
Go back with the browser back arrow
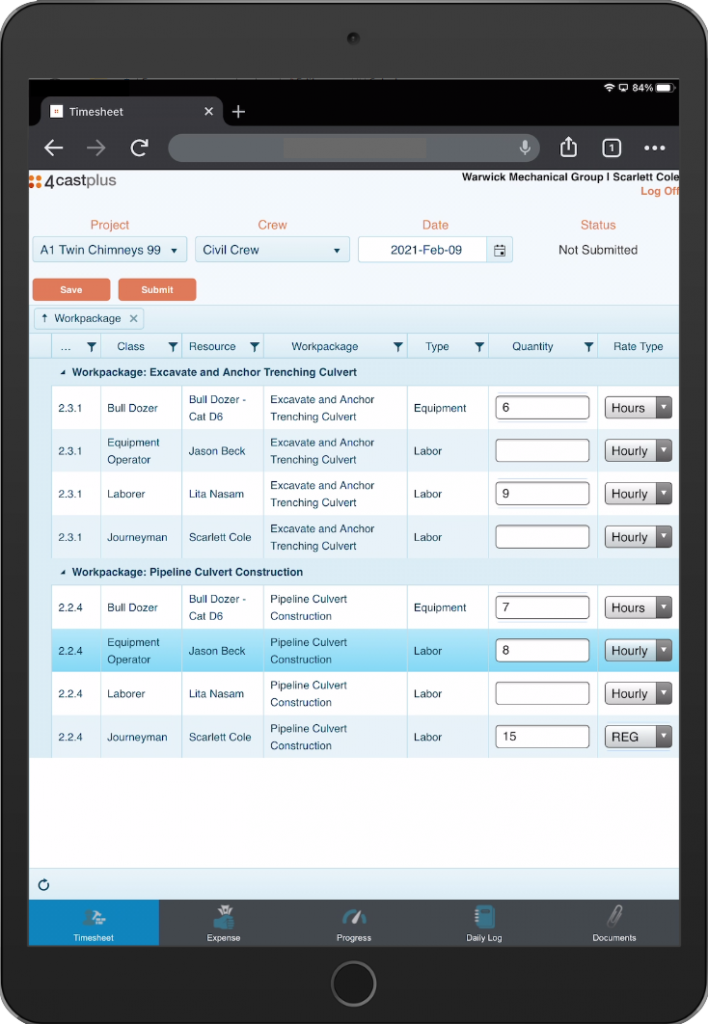tap(54, 148)
